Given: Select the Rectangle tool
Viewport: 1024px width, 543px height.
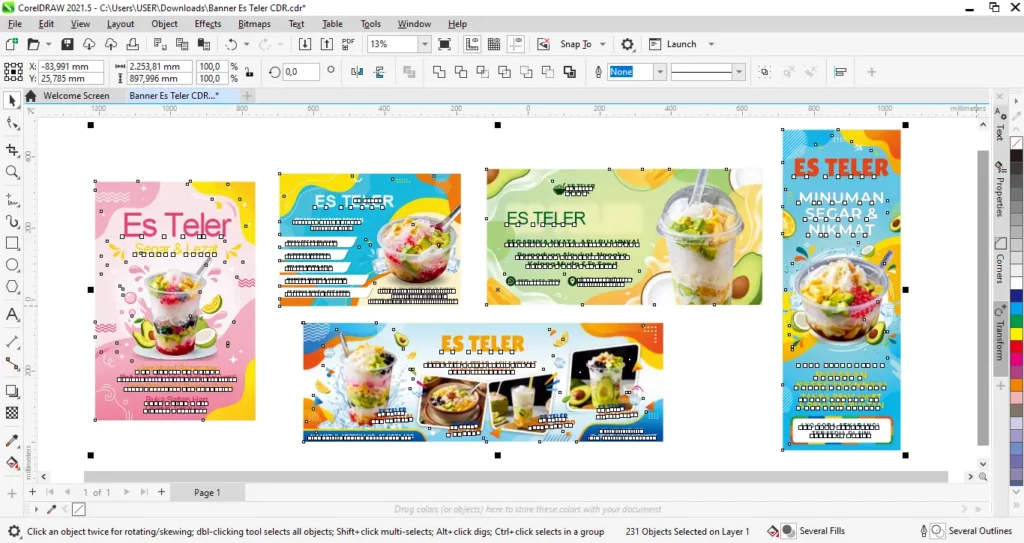Looking at the screenshot, I should [12, 243].
